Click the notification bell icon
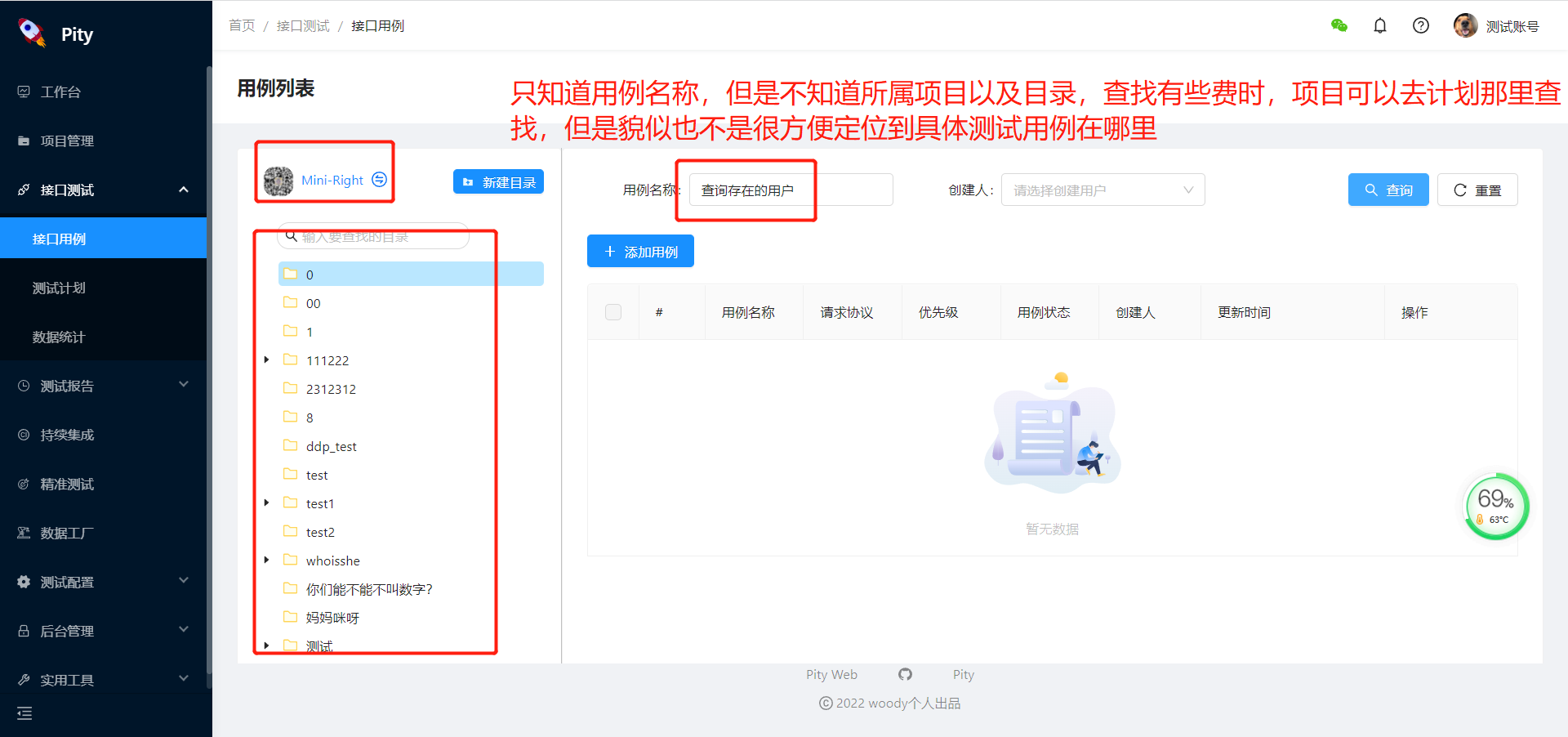Screen dimensions: 1568x737 pos(1380,25)
